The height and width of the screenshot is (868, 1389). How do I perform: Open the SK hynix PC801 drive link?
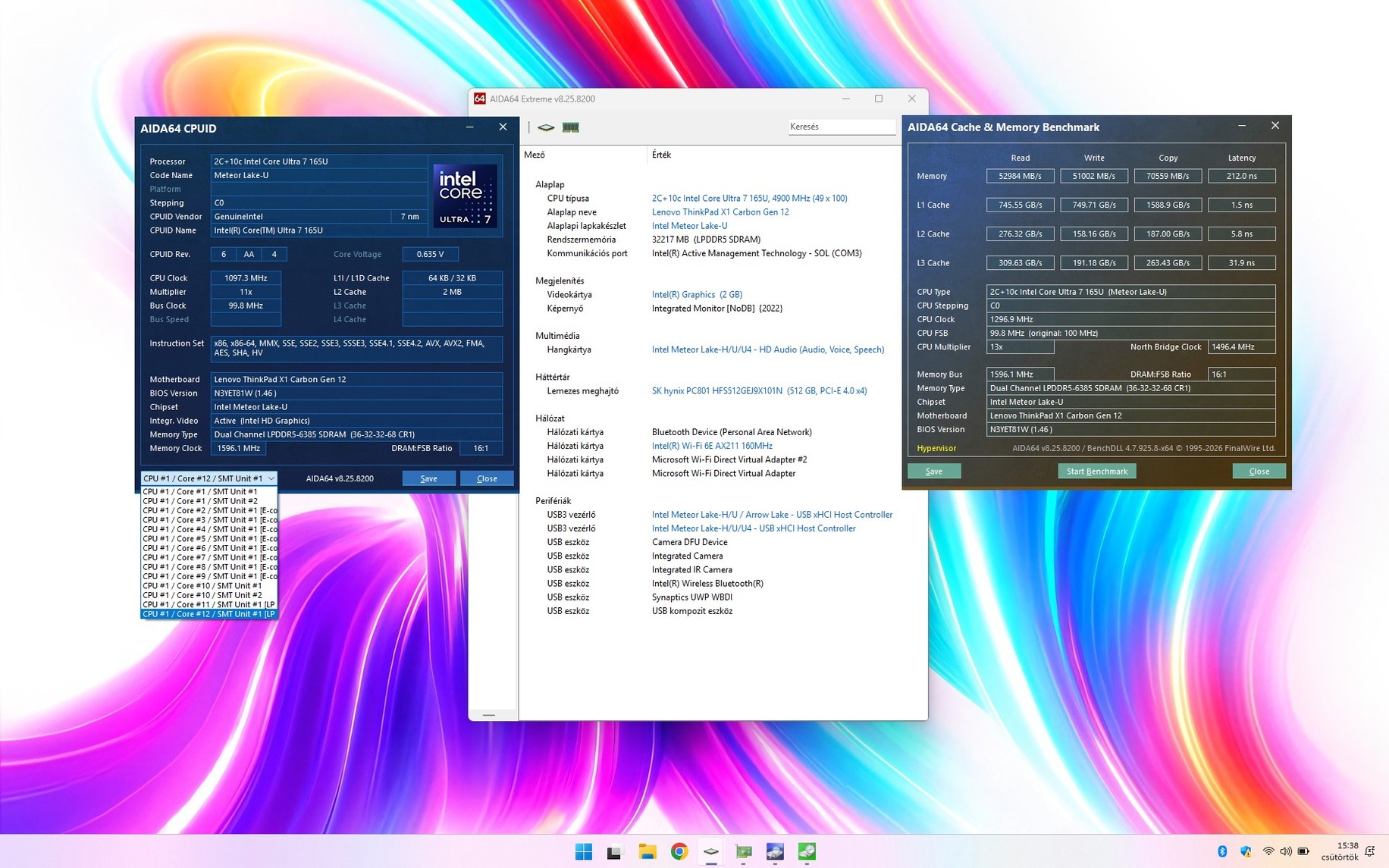pos(759,391)
